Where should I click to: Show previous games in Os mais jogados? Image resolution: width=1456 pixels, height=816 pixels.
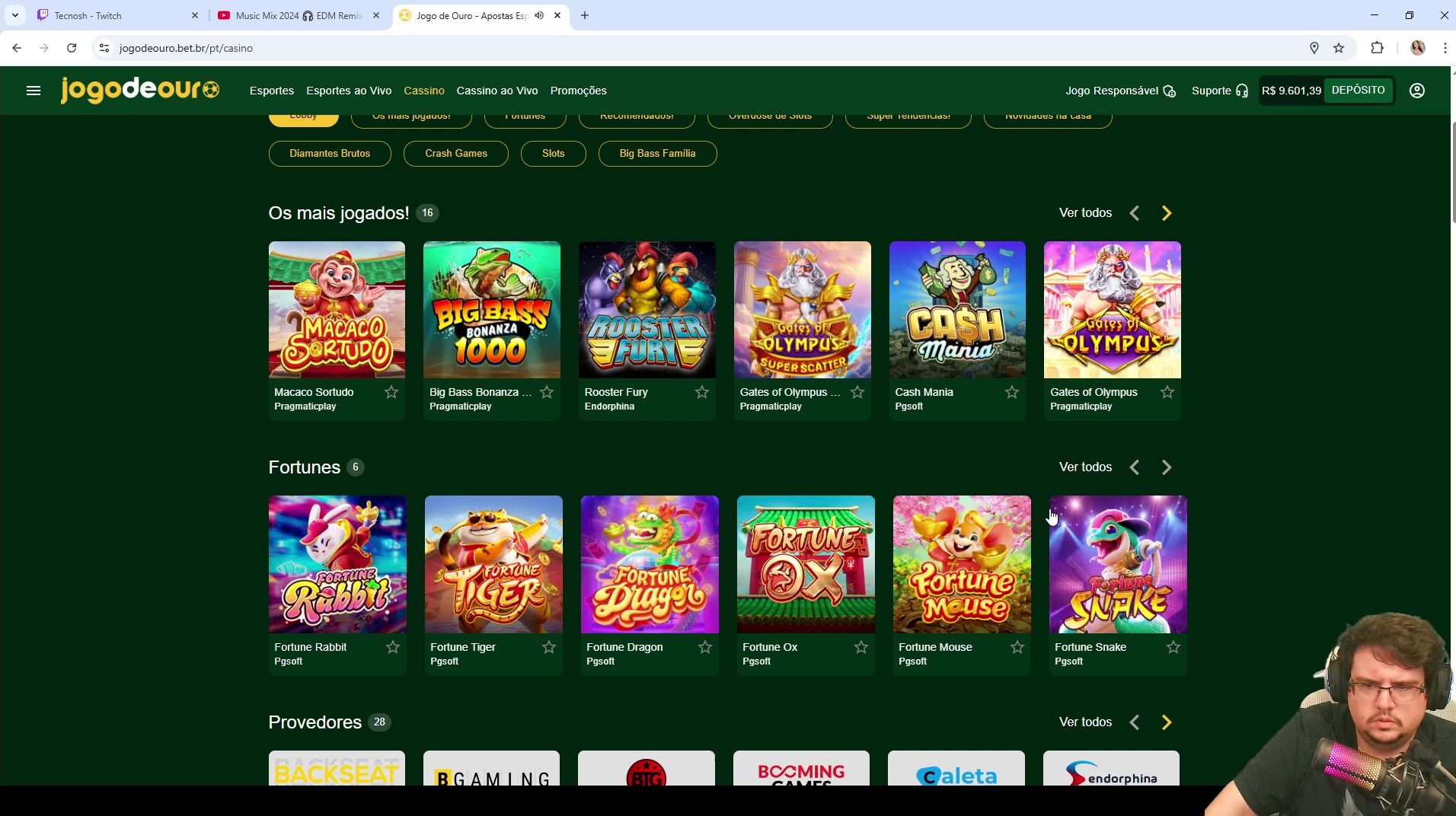(x=1135, y=213)
